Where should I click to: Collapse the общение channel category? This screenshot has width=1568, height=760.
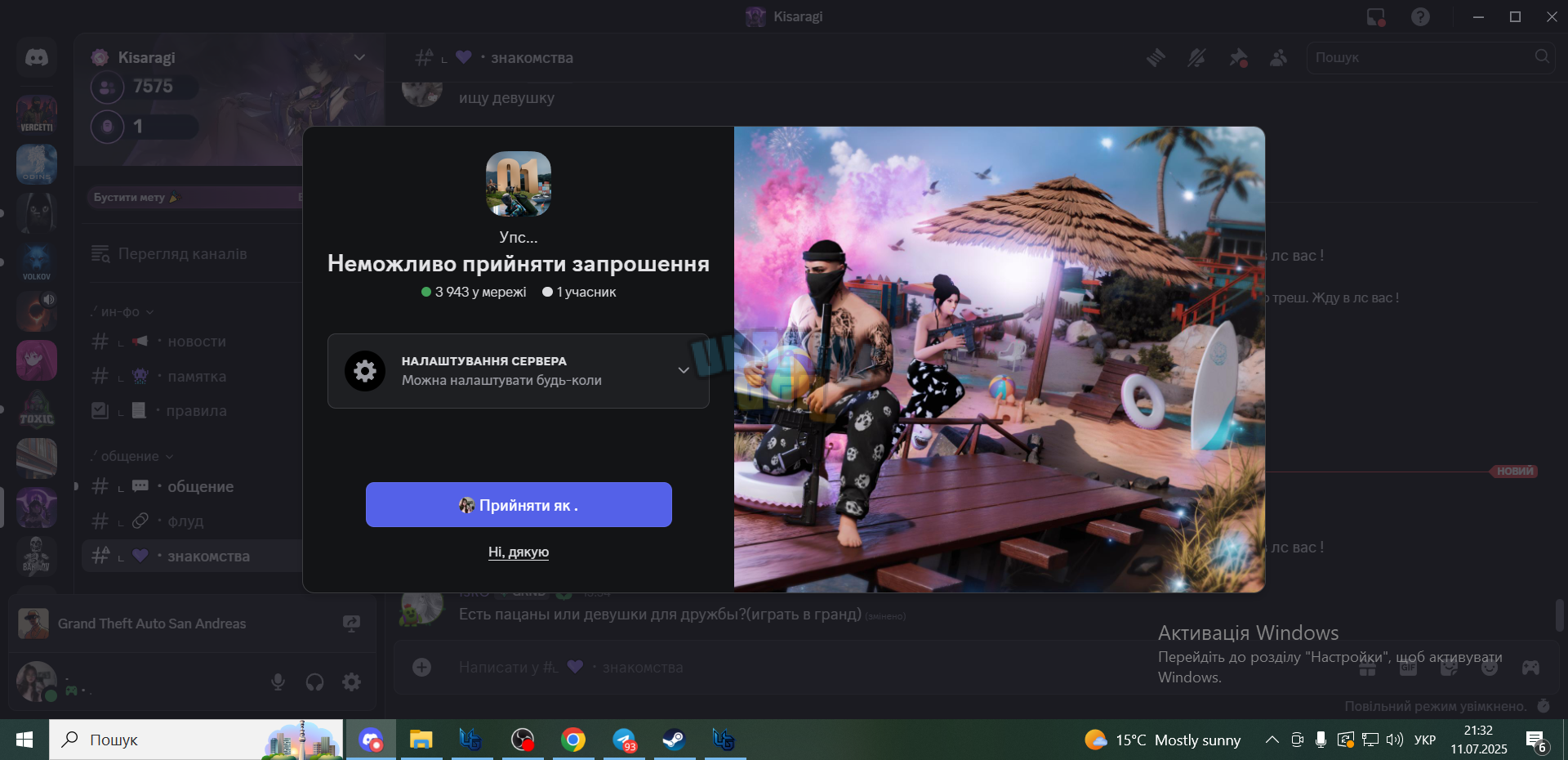click(x=131, y=457)
